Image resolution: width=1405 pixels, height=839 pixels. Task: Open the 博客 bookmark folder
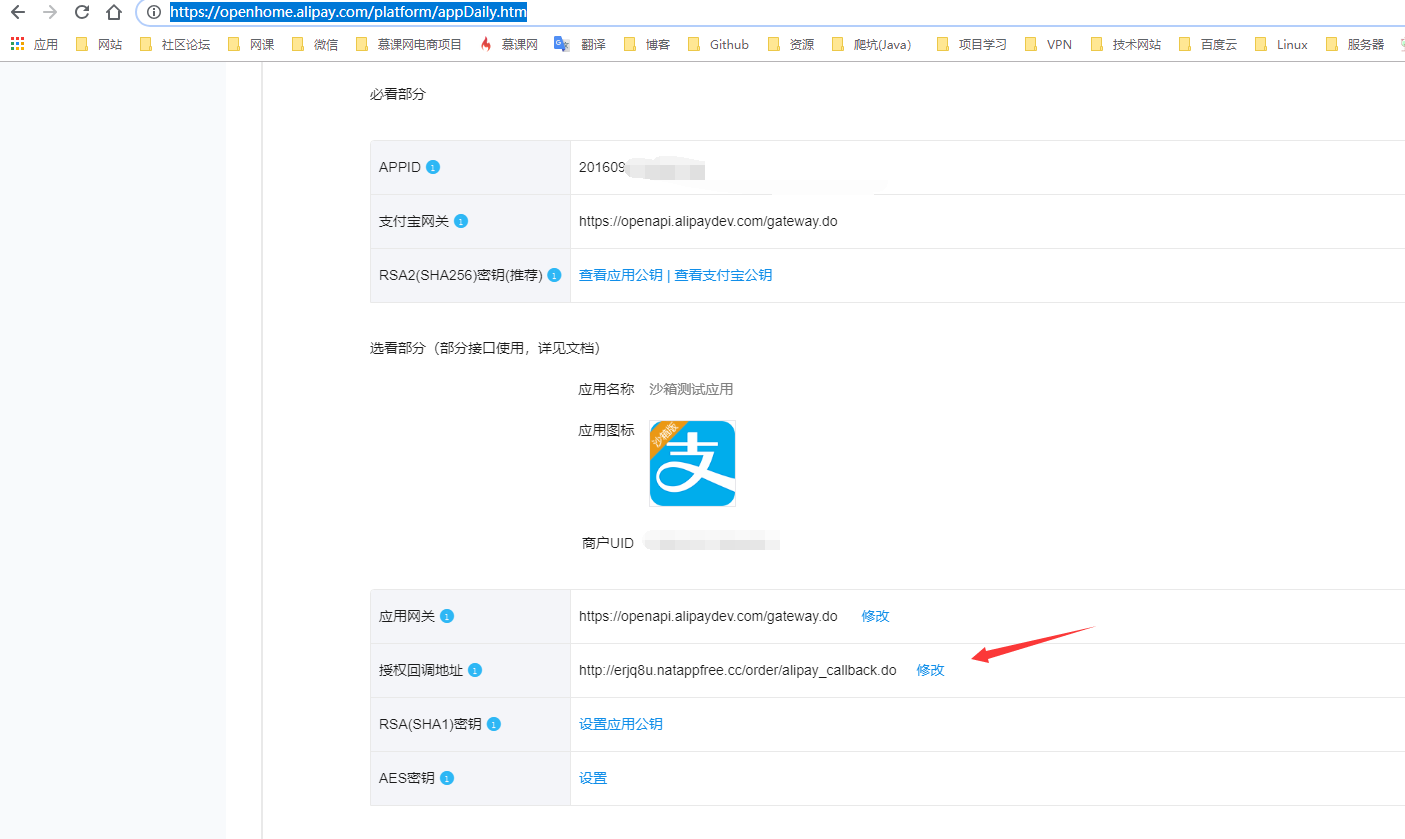click(x=647, y=44)
